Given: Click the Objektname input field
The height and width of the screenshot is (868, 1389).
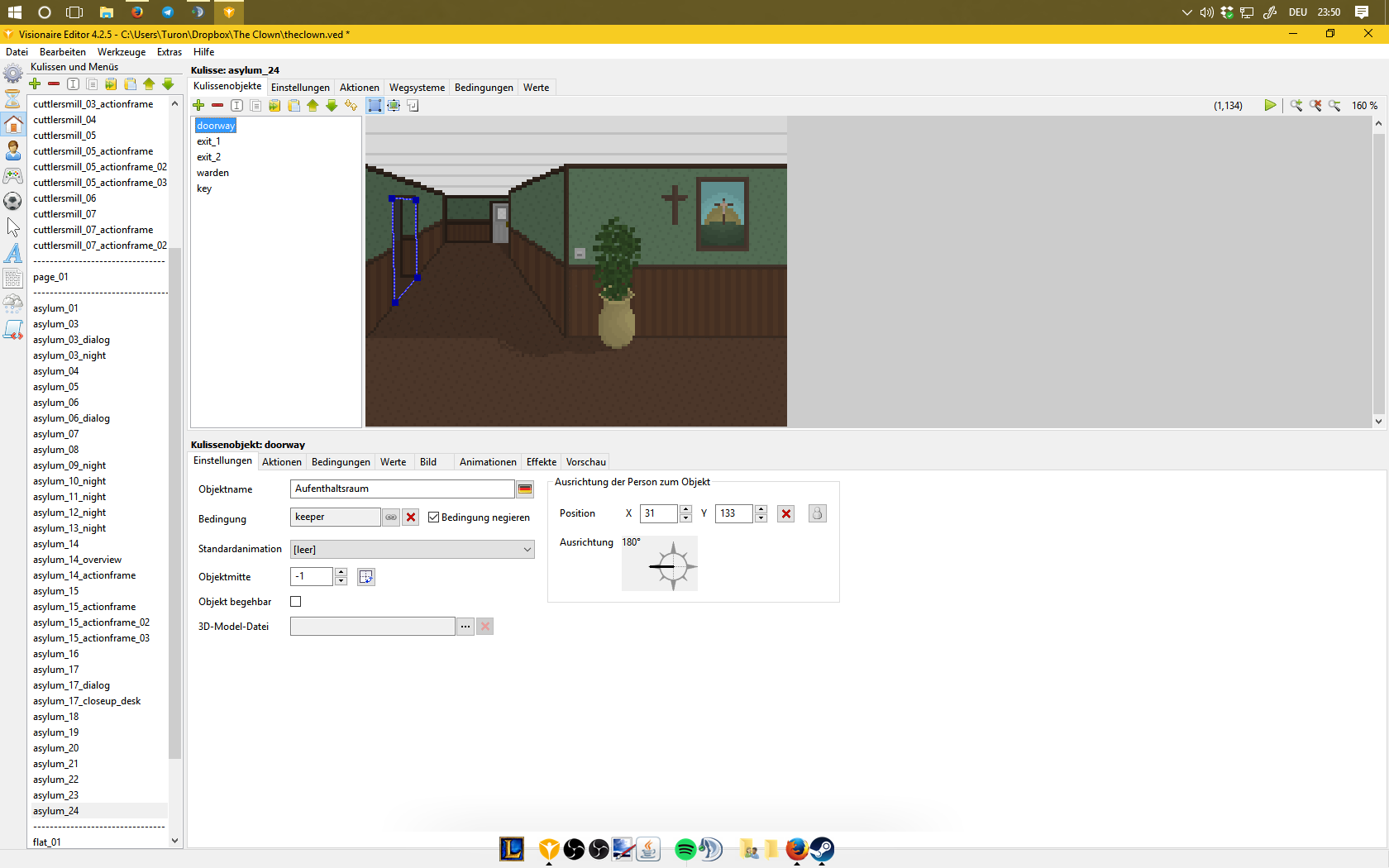Looking at the screenshot, I should 402,489.
